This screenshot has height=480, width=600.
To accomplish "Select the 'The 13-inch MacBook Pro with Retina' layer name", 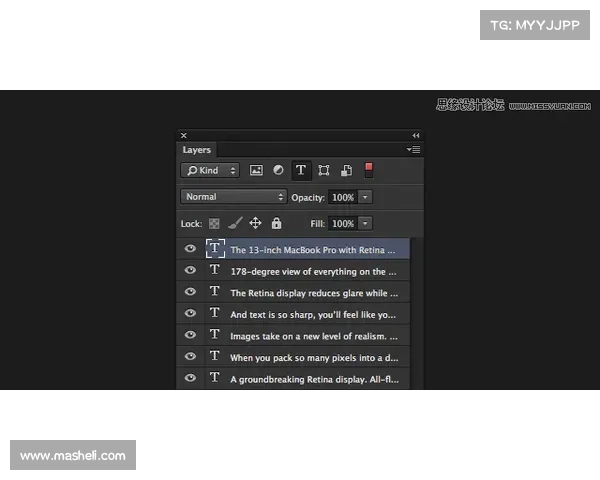I will coord(313,250).
